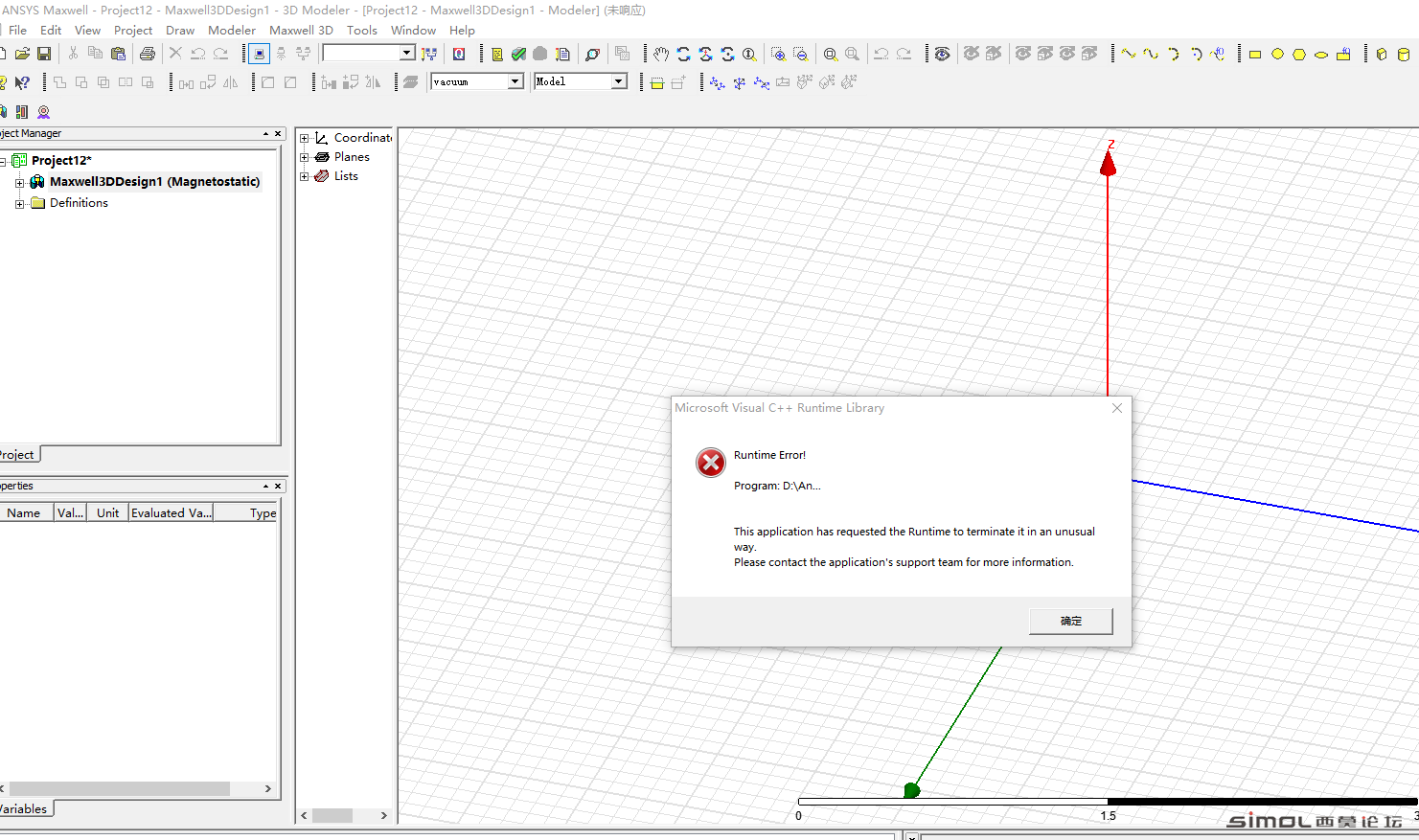This screenshot has height=840, width=1419.
Task: Click the find magnifier icon beside the page icon
Action: click(592, 54)
